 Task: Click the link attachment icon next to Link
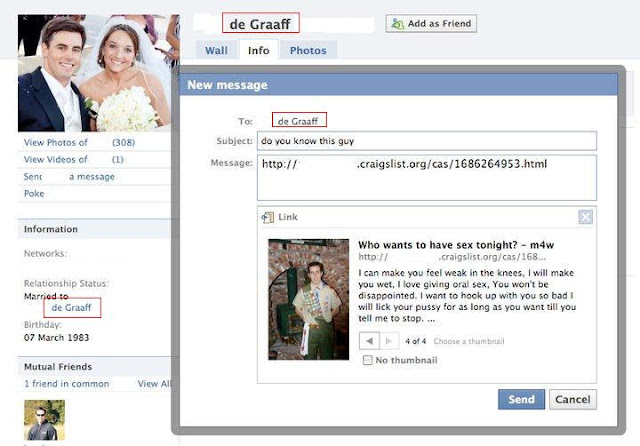pos(268,217)
